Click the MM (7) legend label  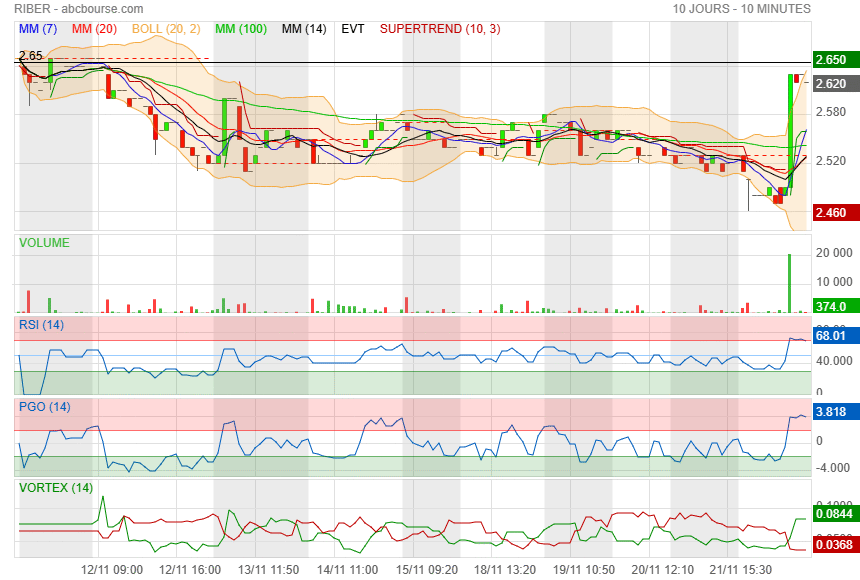[x=38, y=29]
